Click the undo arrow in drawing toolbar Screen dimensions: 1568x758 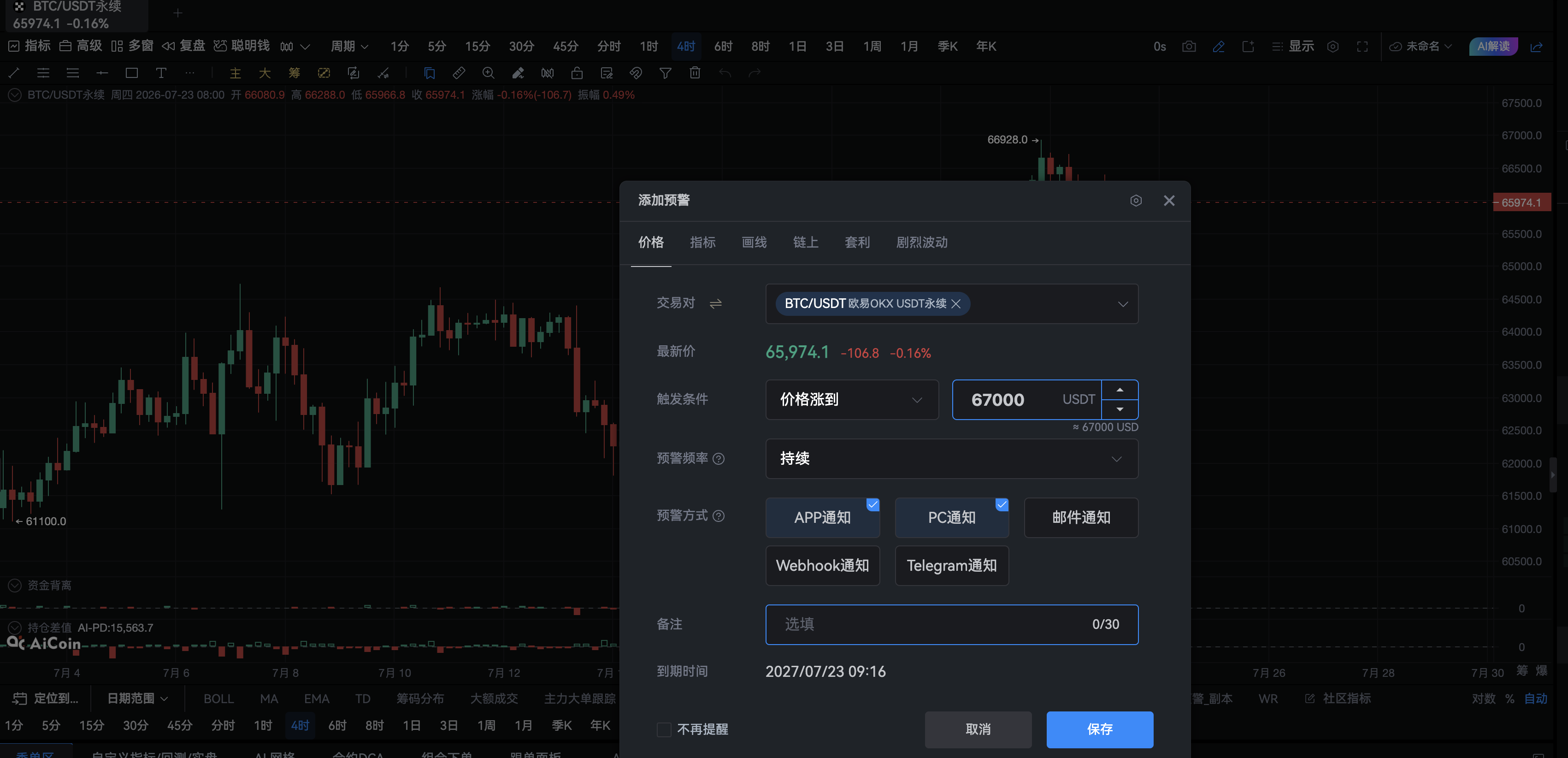click(x=725, y=73)
